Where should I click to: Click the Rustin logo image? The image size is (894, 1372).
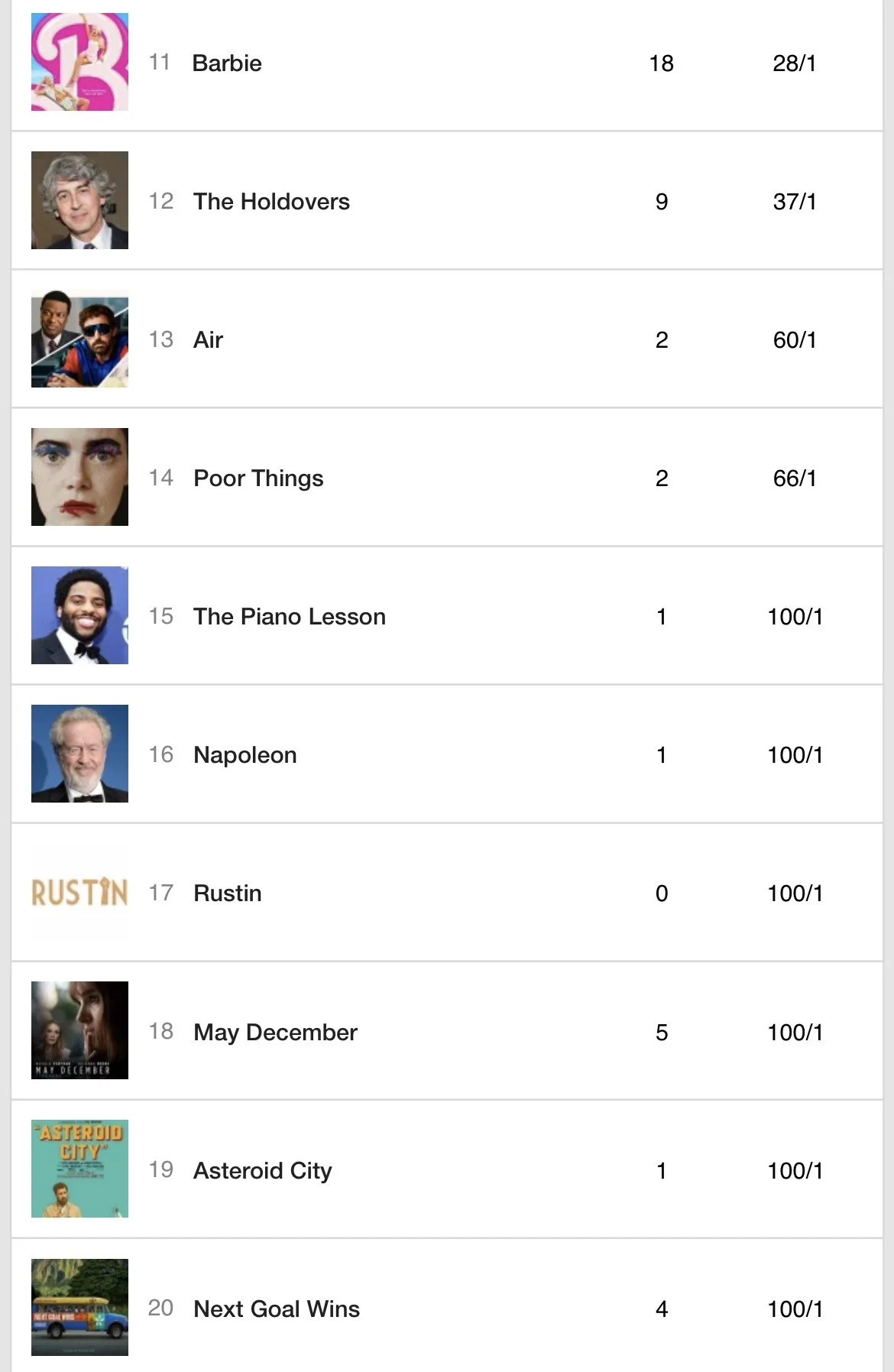pyautogui.click(x=79, y=892)
